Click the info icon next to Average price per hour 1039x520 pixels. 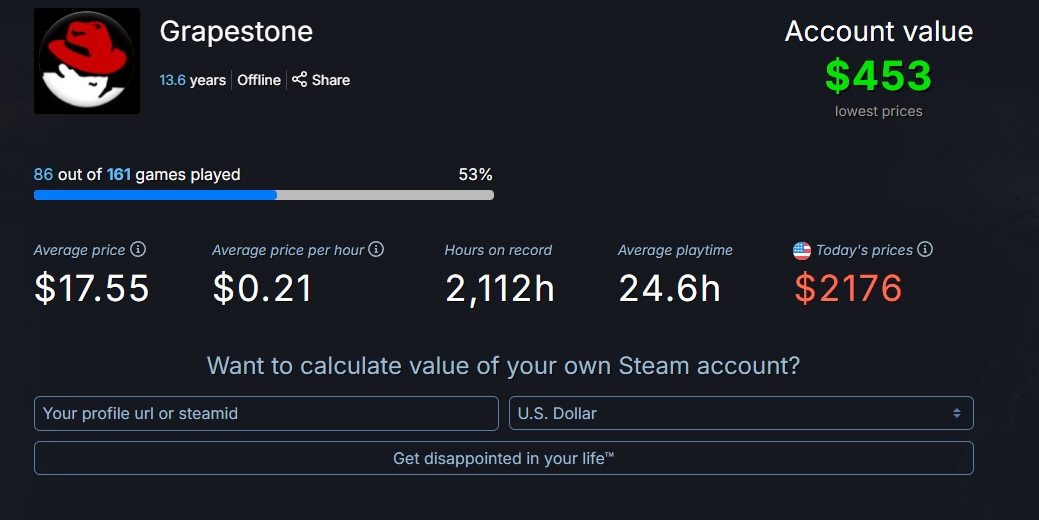click(x=376, y=249)
